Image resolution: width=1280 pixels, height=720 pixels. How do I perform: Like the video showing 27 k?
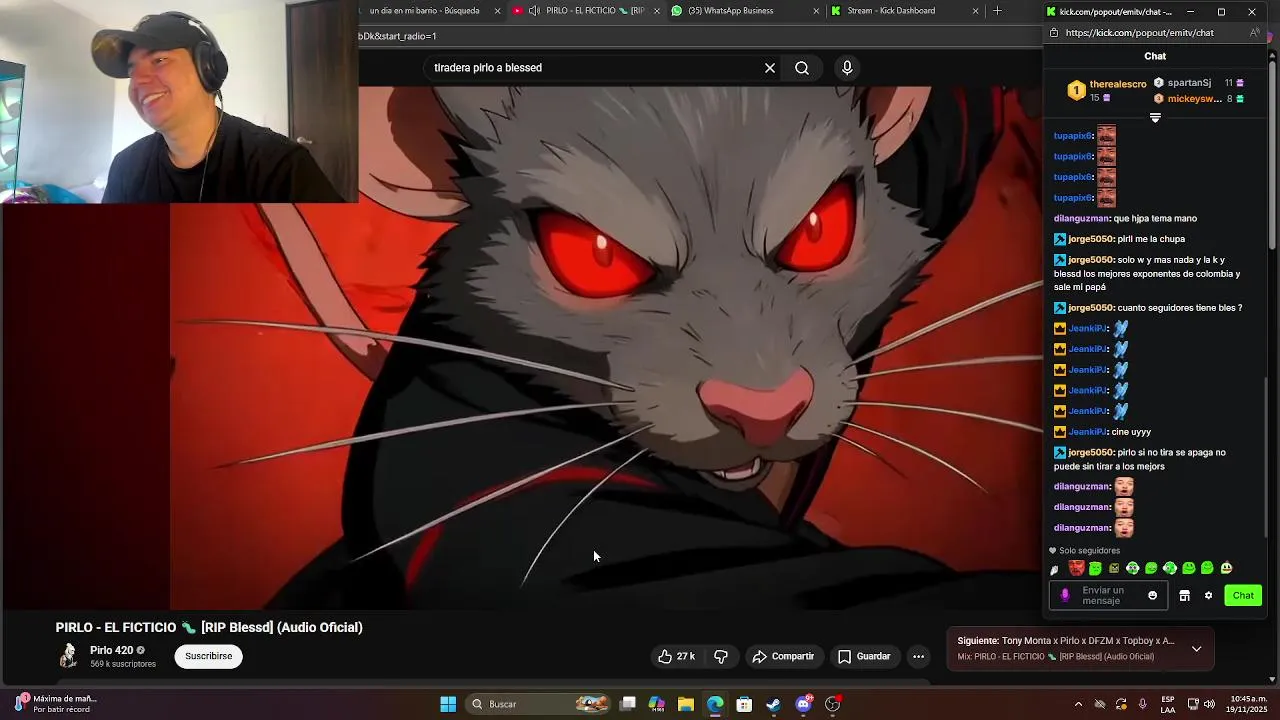(677, 656)
